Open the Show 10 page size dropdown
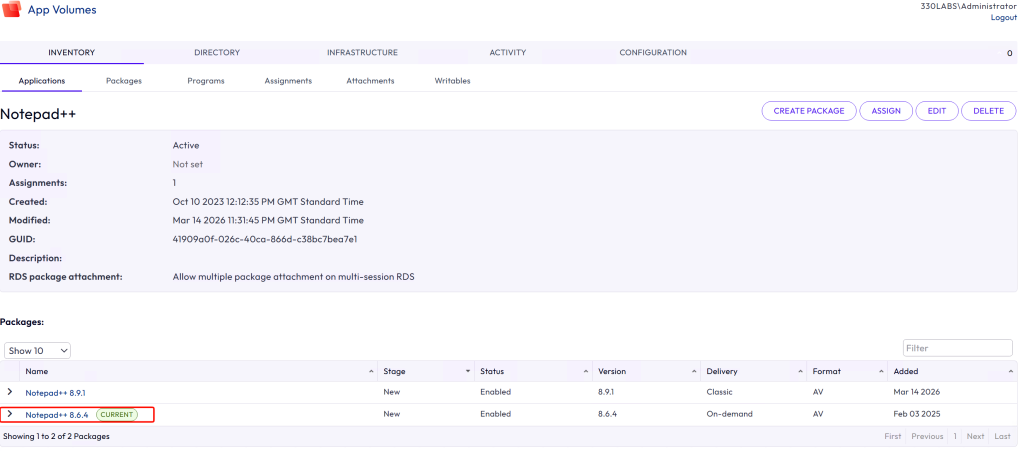 tap(37, 351)
